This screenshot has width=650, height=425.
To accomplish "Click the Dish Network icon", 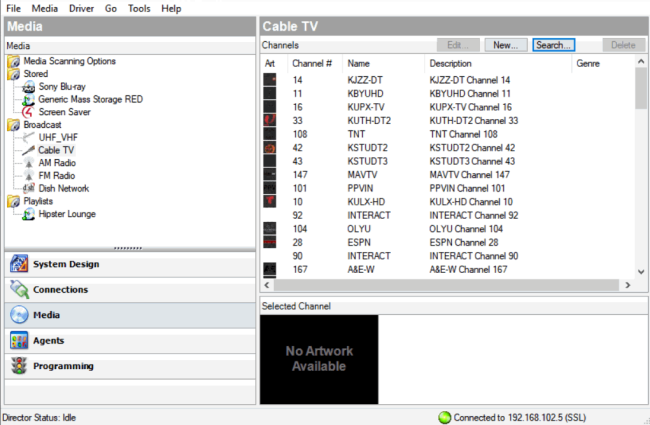I will tap(28, 189).
